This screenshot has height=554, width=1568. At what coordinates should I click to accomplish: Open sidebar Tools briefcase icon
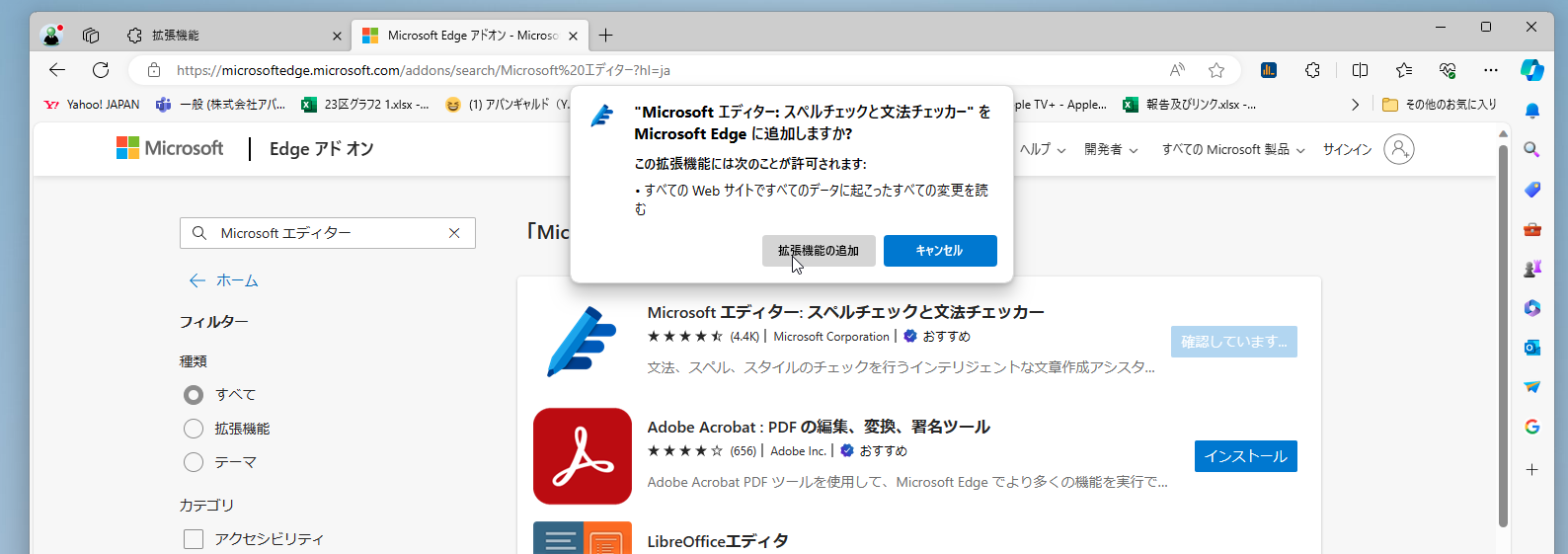(x=1532, y=229)
